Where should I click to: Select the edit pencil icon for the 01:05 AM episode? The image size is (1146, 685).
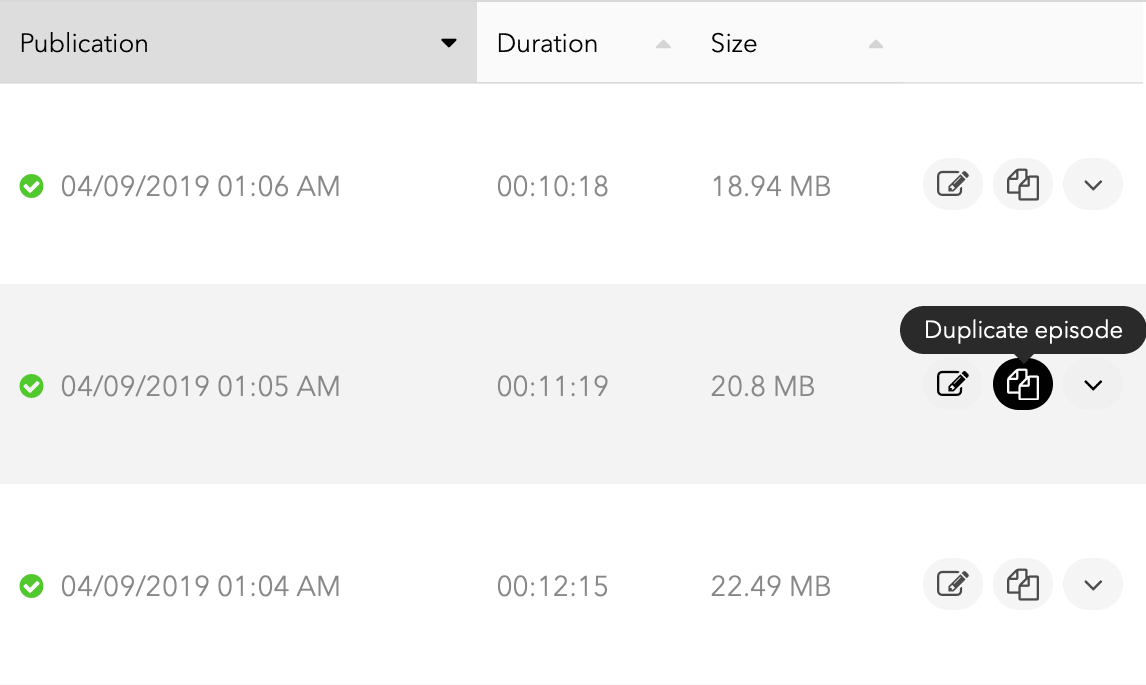952,384
